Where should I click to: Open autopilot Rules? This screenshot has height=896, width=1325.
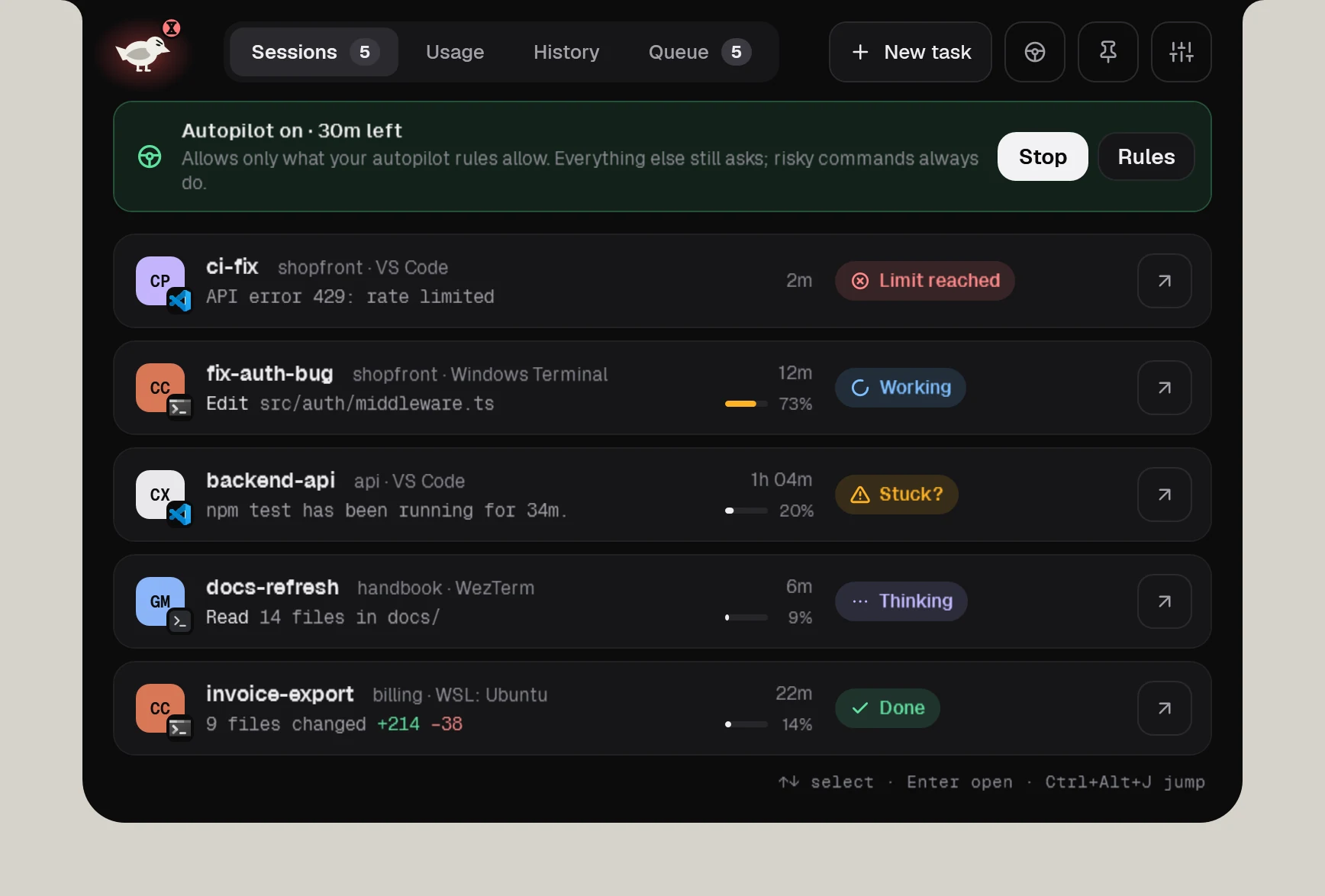point(1146,156)
